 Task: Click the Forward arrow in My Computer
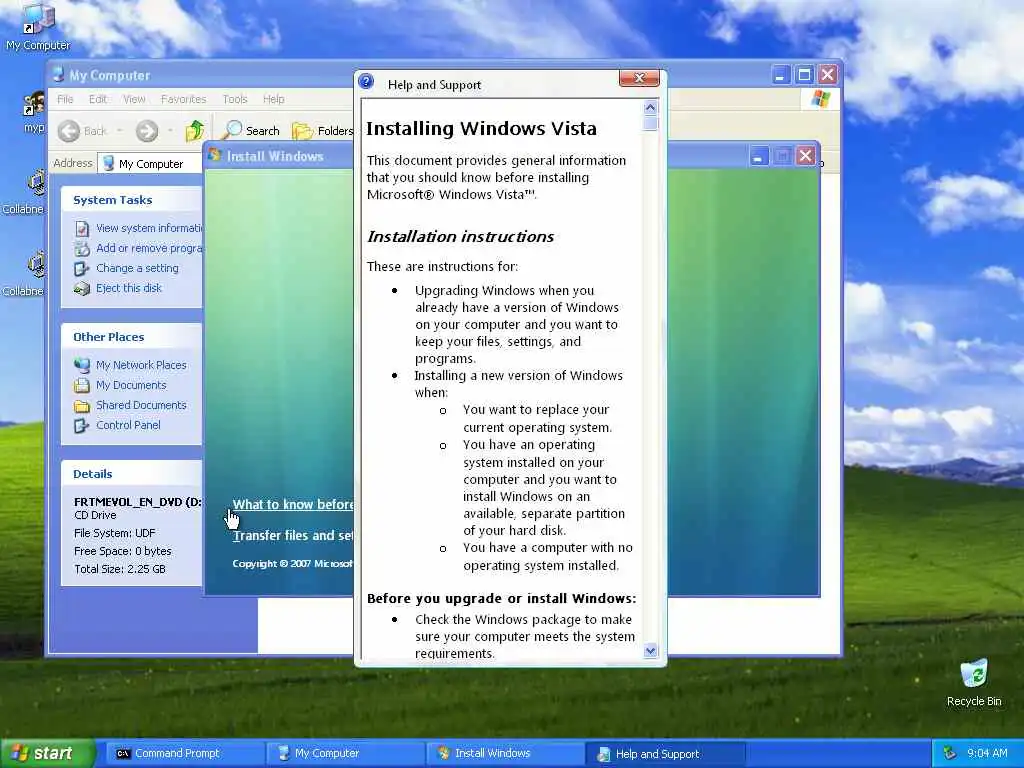[147, 131]
